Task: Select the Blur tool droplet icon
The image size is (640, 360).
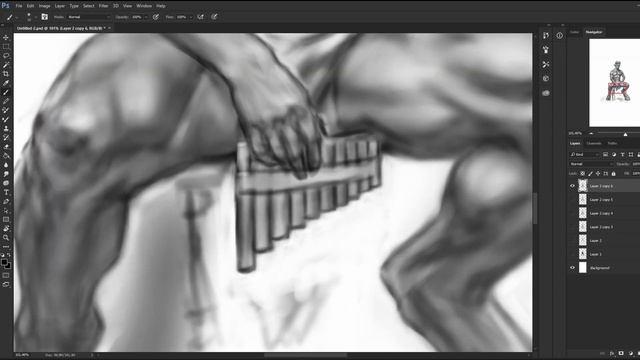Action: coord(6,165)
